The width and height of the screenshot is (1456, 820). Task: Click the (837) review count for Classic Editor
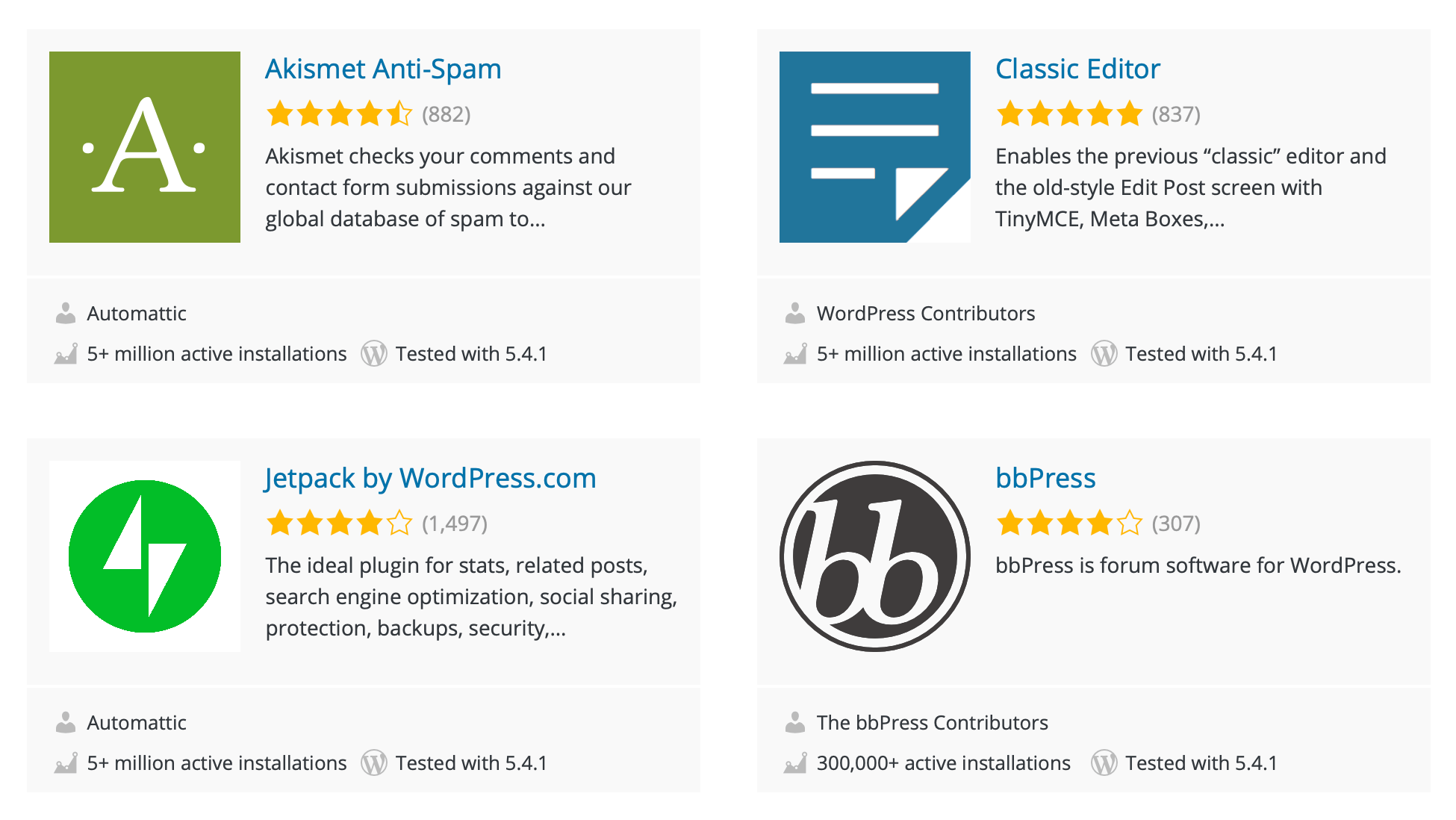tap(1175, 114)
